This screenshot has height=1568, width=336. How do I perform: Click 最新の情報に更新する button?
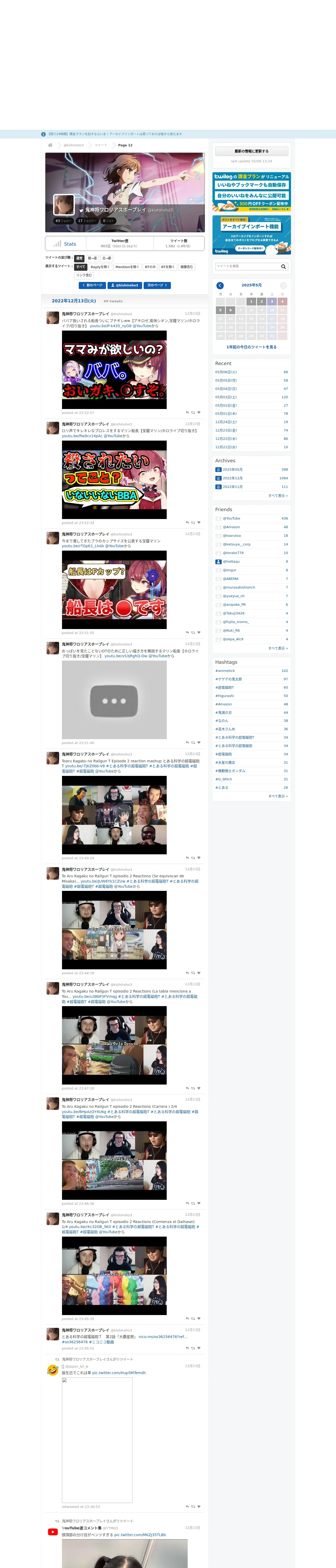[251, 151]
